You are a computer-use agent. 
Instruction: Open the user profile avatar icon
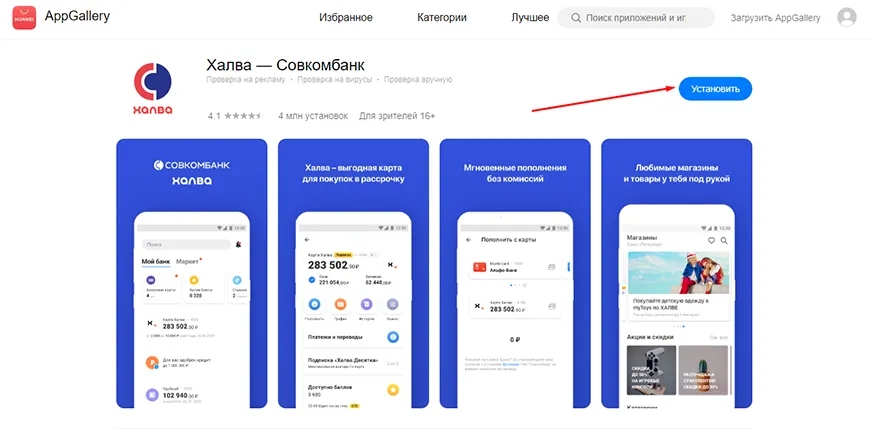847,18
